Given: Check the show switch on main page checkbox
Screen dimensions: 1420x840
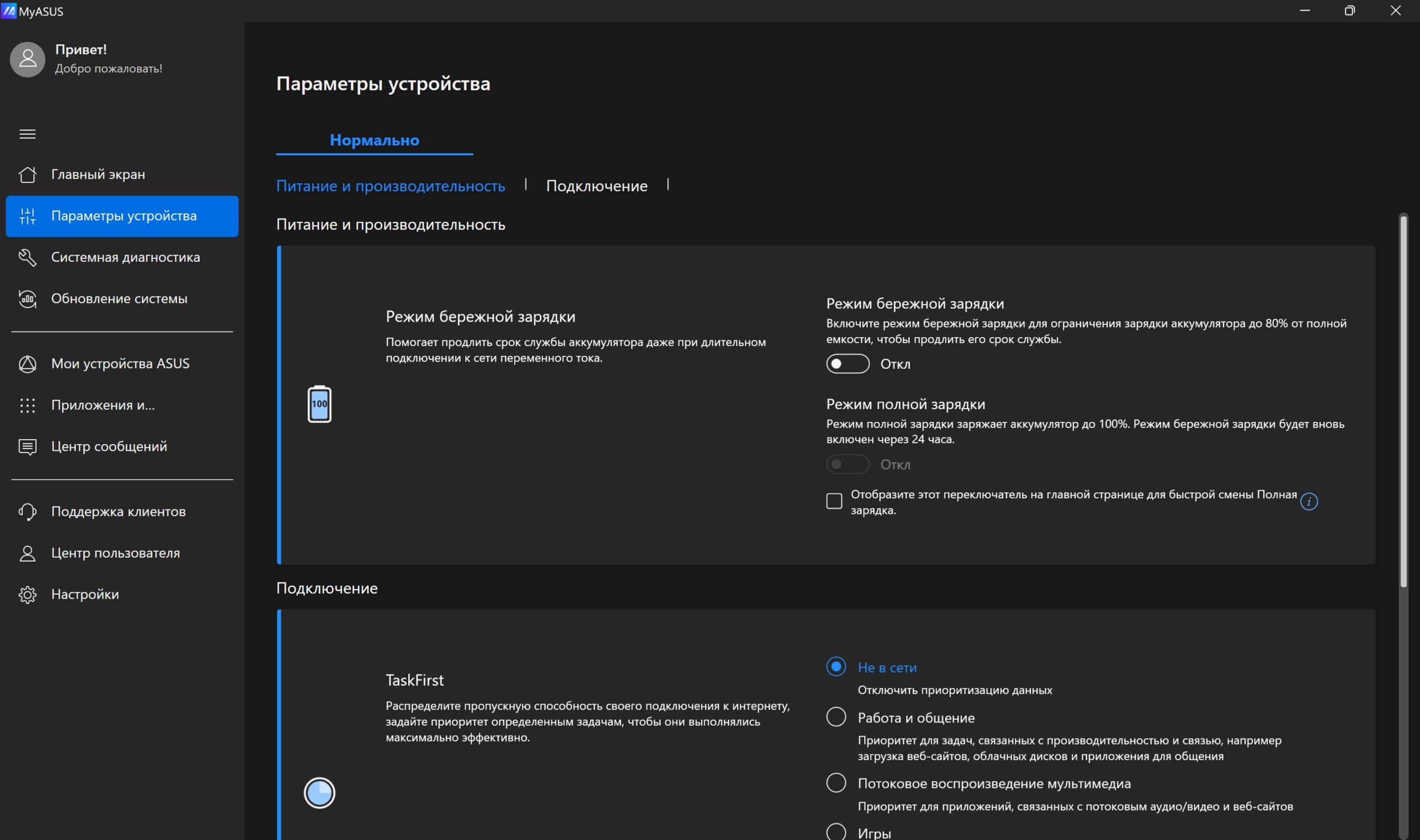Looking at the screenshot, I should pos(834,502).
